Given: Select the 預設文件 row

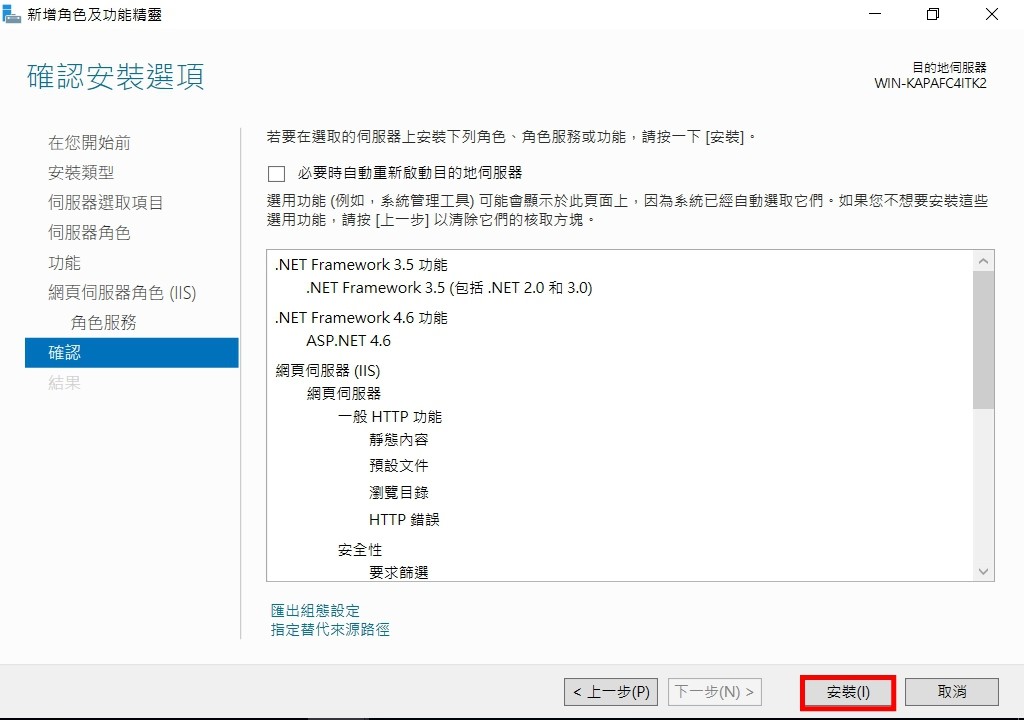Looking at the screenshot, I should click(398, 466).
